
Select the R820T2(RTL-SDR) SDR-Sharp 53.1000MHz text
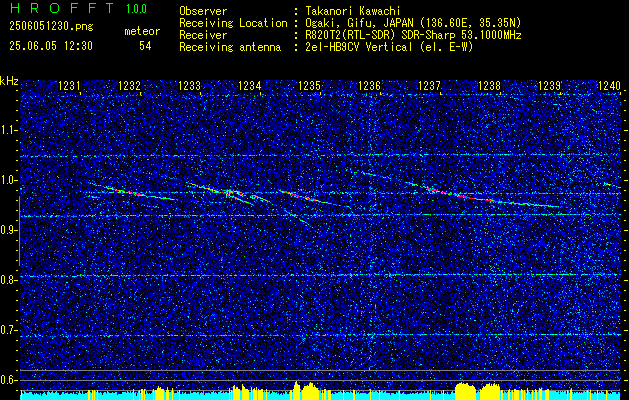413,35
